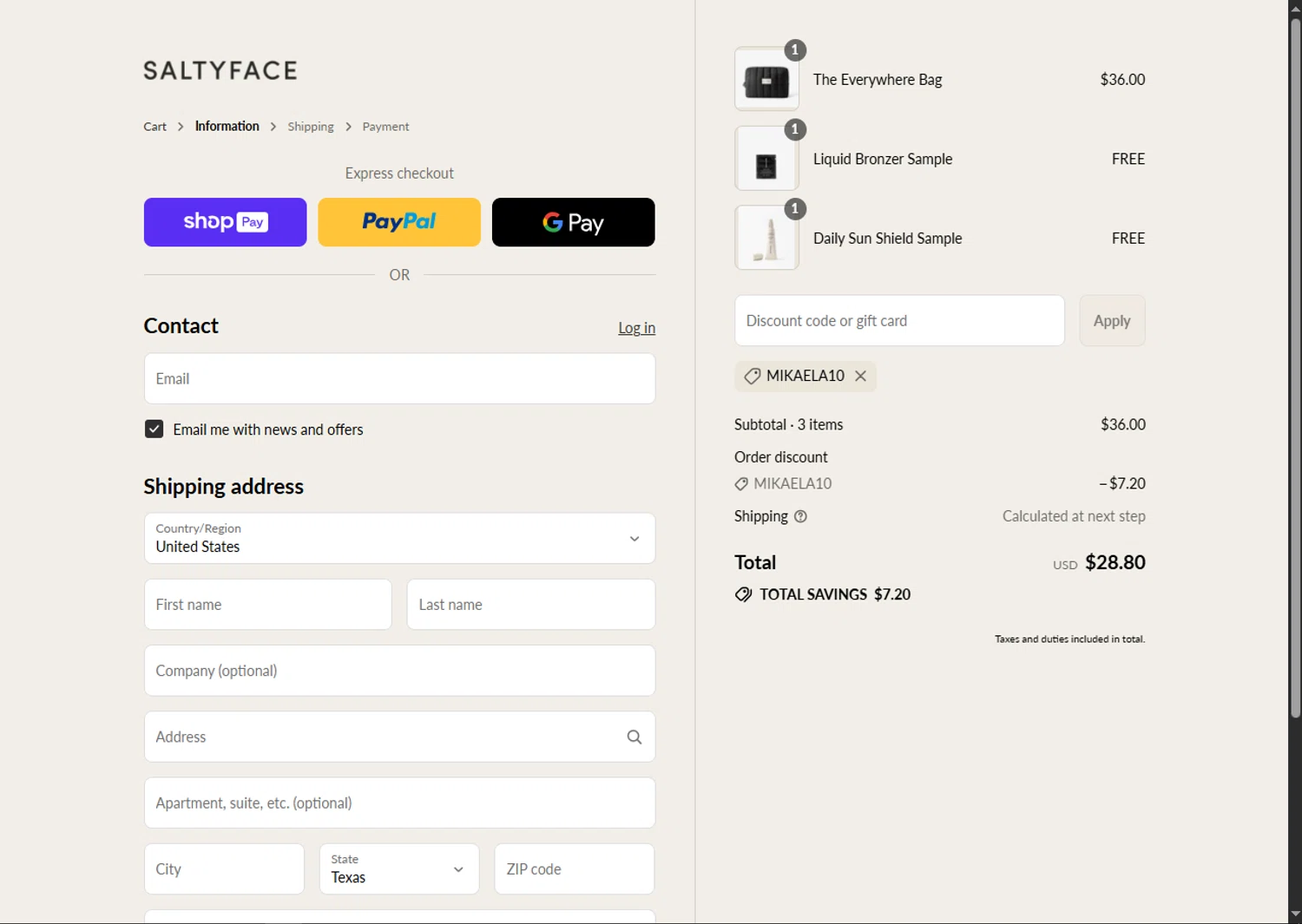Remove the MIKAELA10 discount code
Screen dimensions: 1302x924
(860, 376)
